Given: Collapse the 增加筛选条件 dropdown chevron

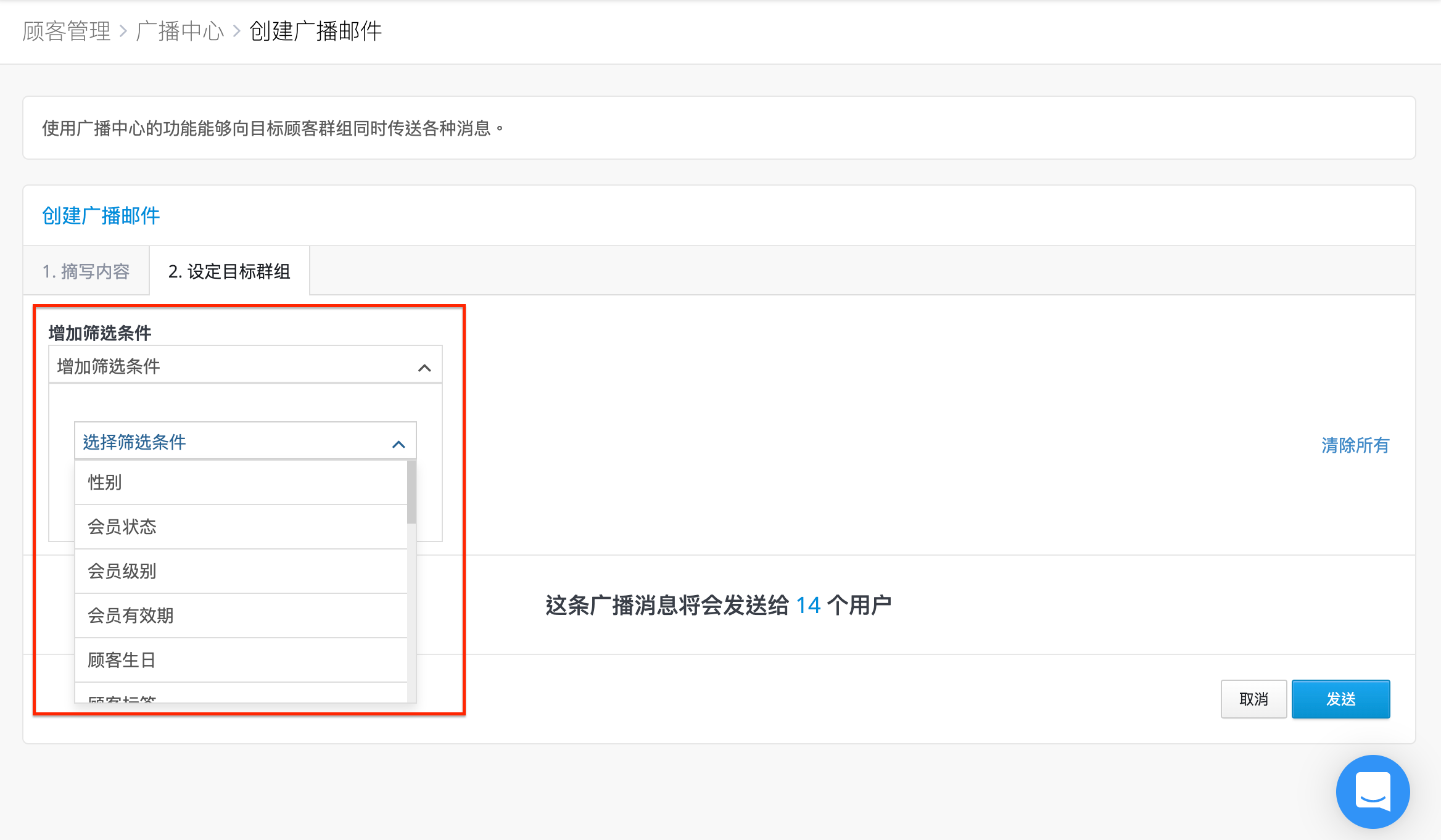Looking at the screenshot, I should point(424,368).
